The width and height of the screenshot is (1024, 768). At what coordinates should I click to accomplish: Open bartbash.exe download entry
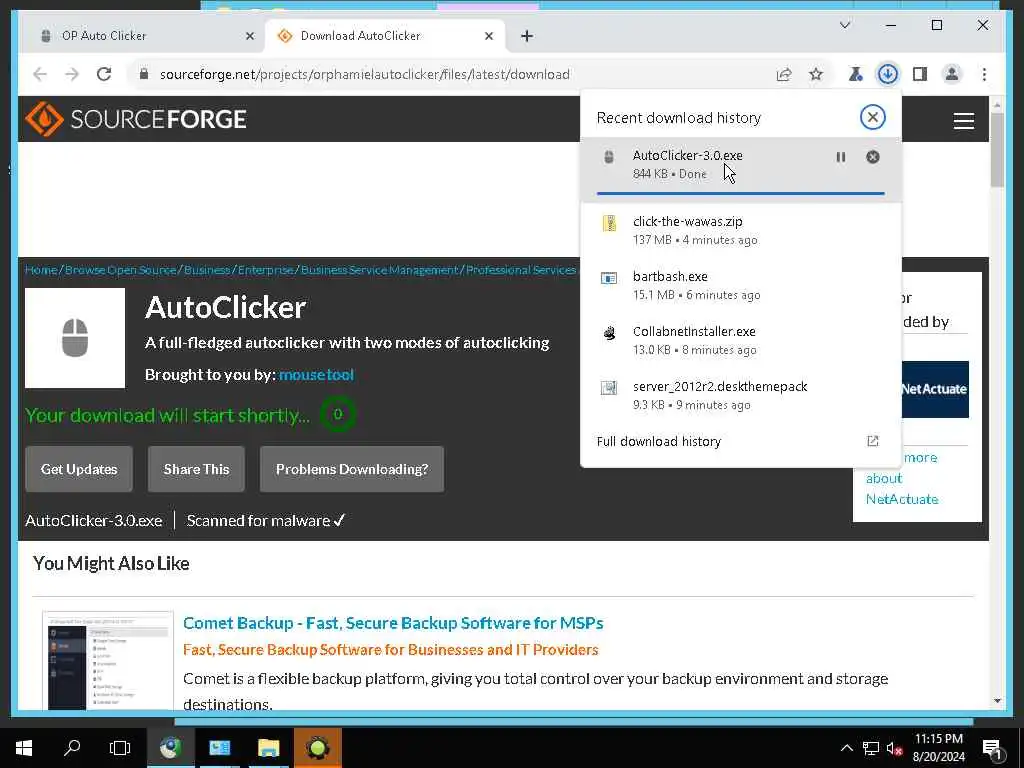pyautogui.click(x=741, y=285)
